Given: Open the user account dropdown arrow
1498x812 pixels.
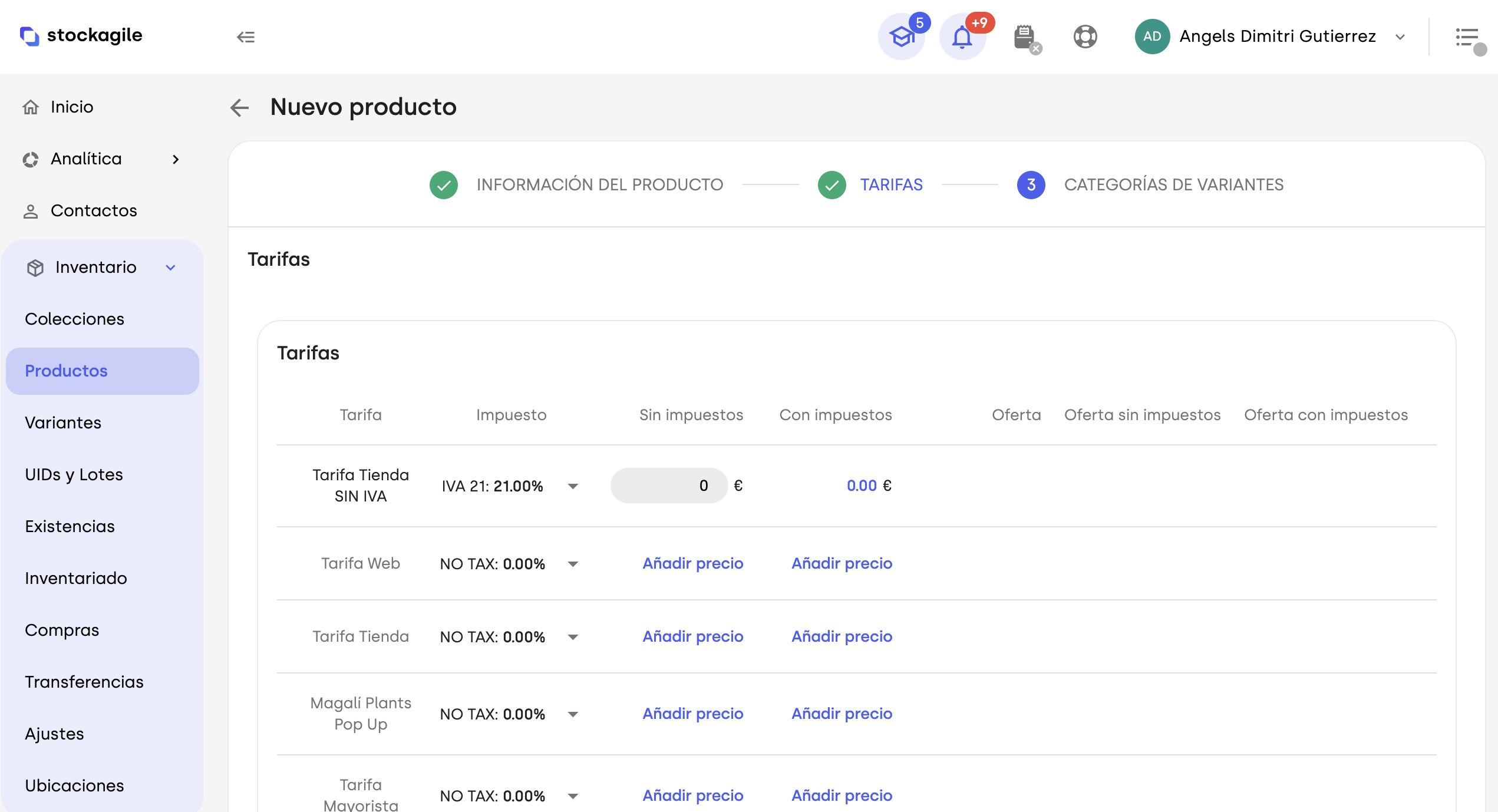Looking at the screenshot, I should [1401, 37].
